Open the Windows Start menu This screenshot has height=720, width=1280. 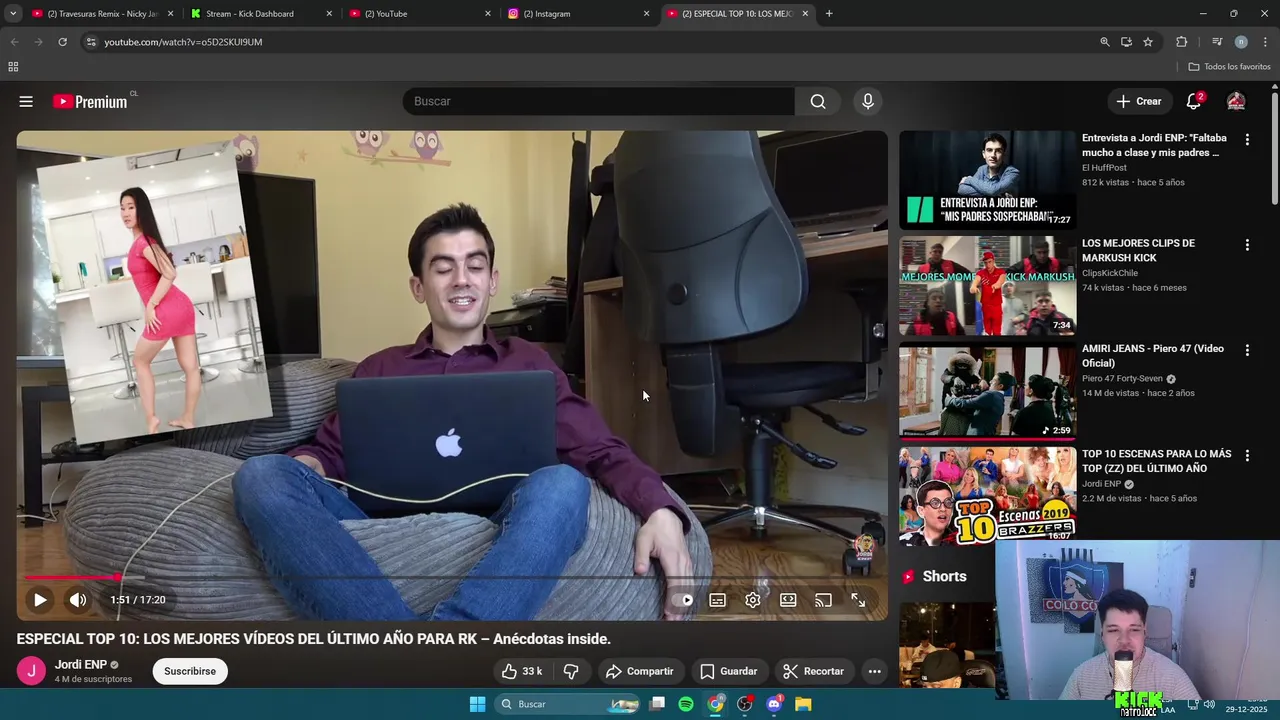pyautogui.click(x=477, y=704)
